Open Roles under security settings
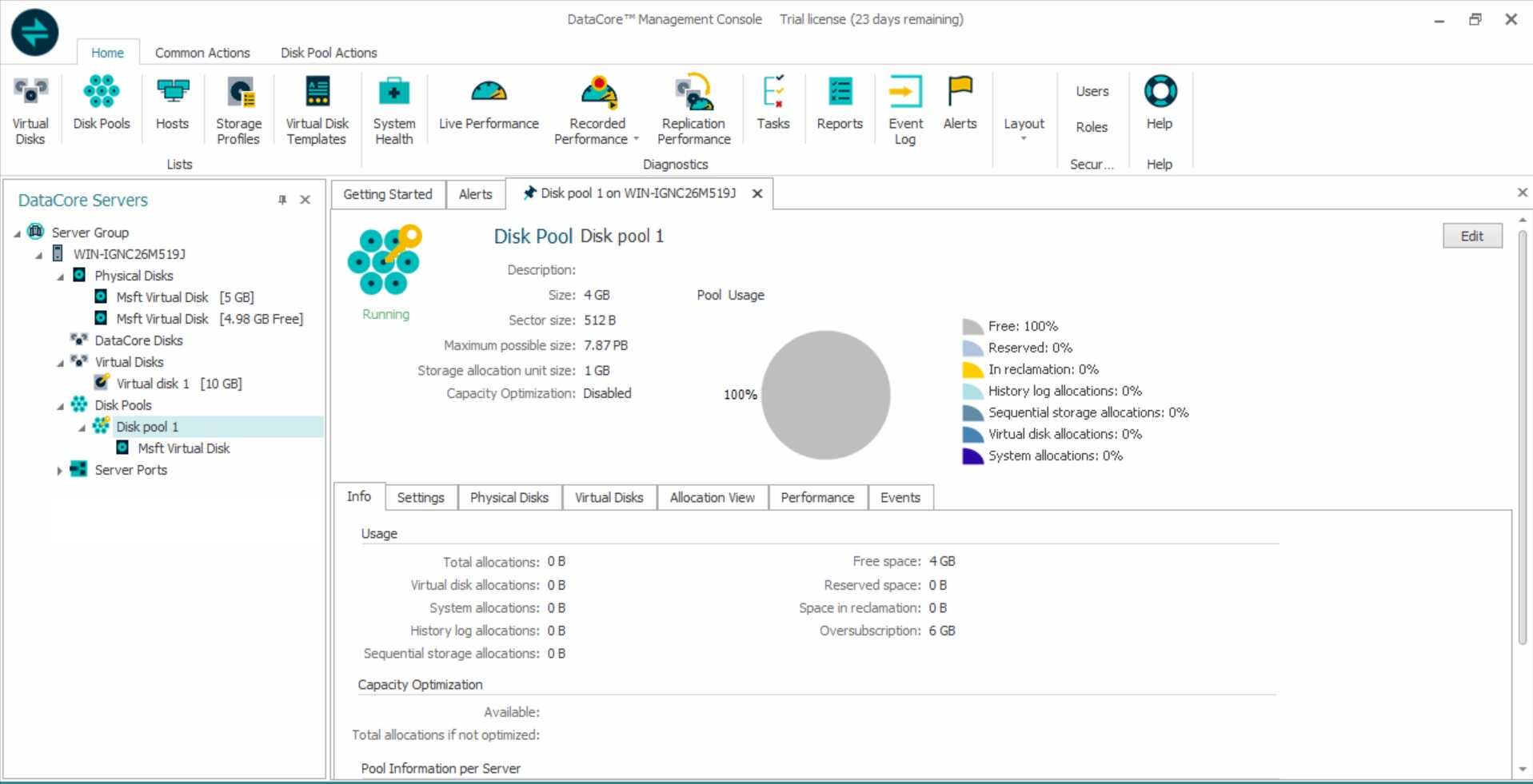Image resolution: width=1533 pixels, height=784 pixels. [x=1091, y=126]
